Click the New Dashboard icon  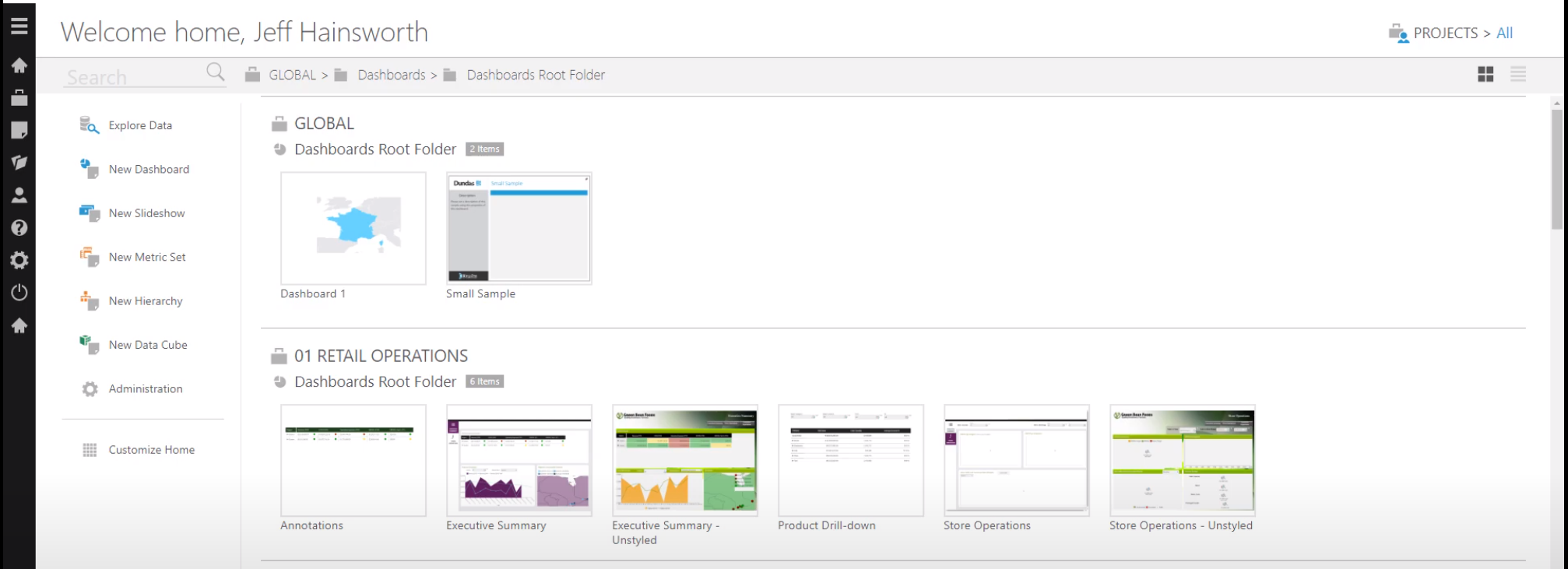90,169
